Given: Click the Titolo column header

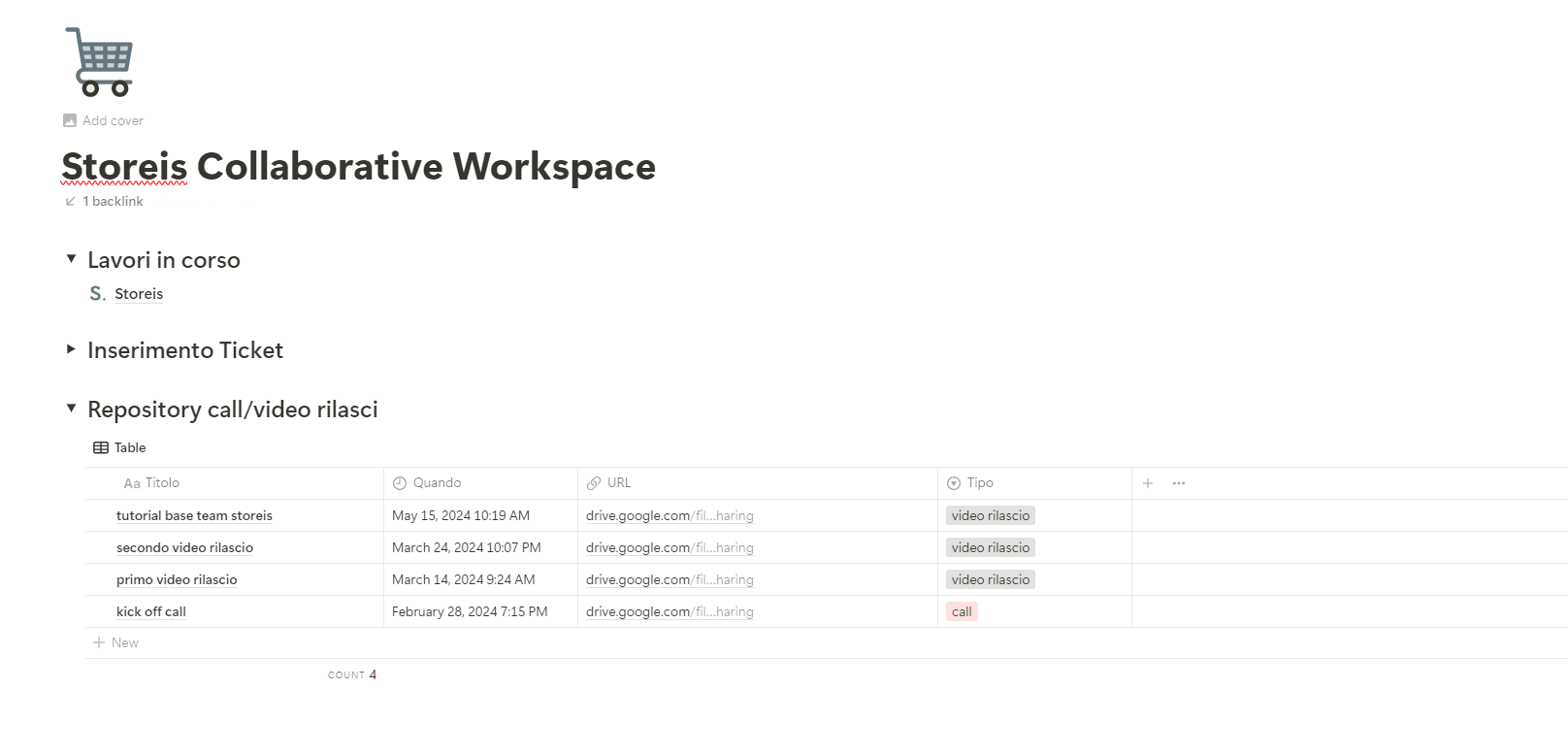Looking at the screenshot, I should [235, 482].
